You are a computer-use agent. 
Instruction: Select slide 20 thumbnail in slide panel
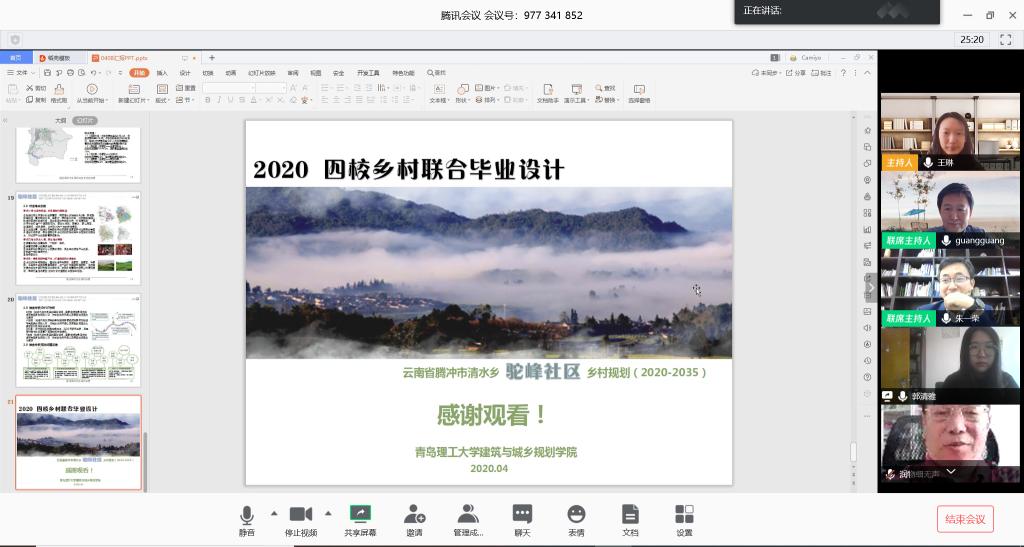[x=78, y=340]
